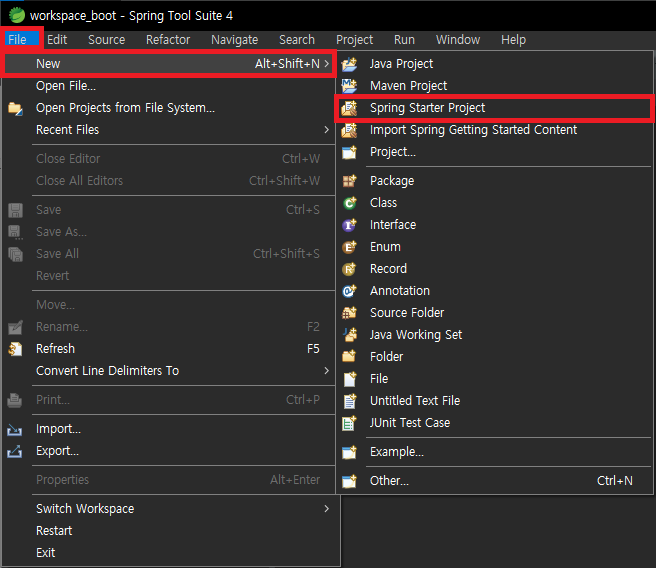
Task: Select Import Spring Getting Started Content
Action: pyautogui.click(x=494, y=130)
